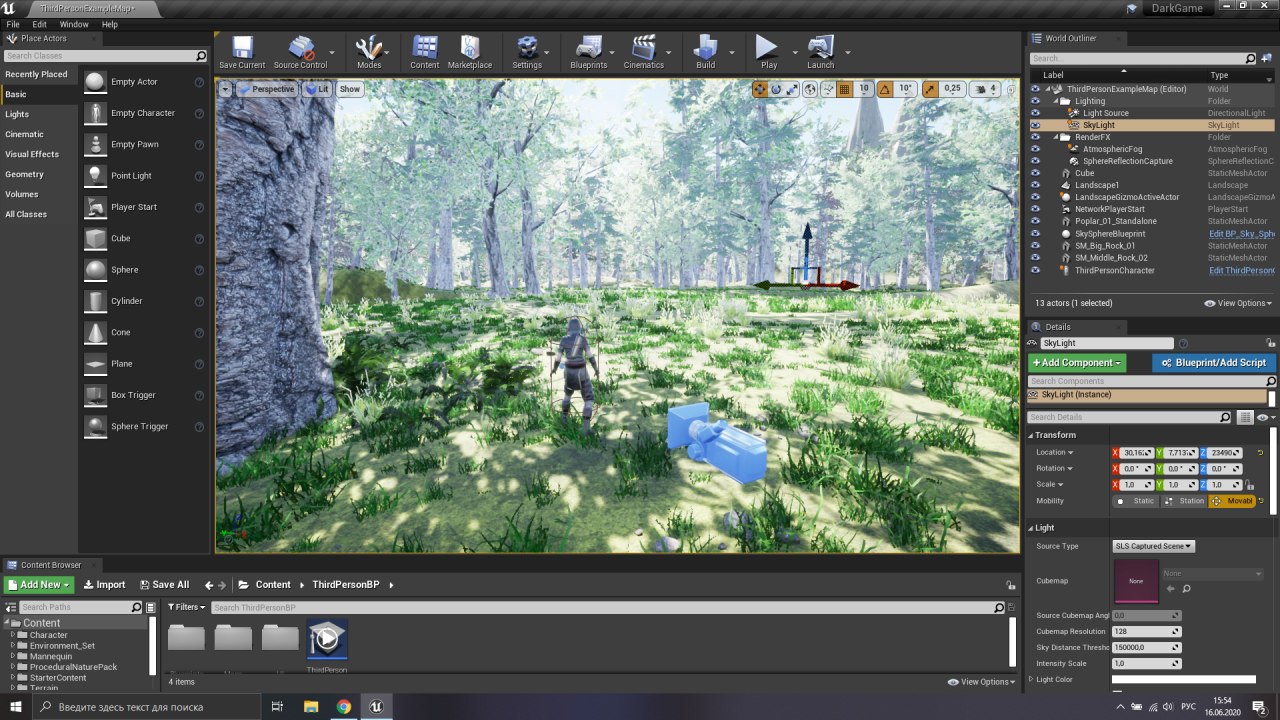Open the Blueprints toolbar button

(x=589, y=52)
